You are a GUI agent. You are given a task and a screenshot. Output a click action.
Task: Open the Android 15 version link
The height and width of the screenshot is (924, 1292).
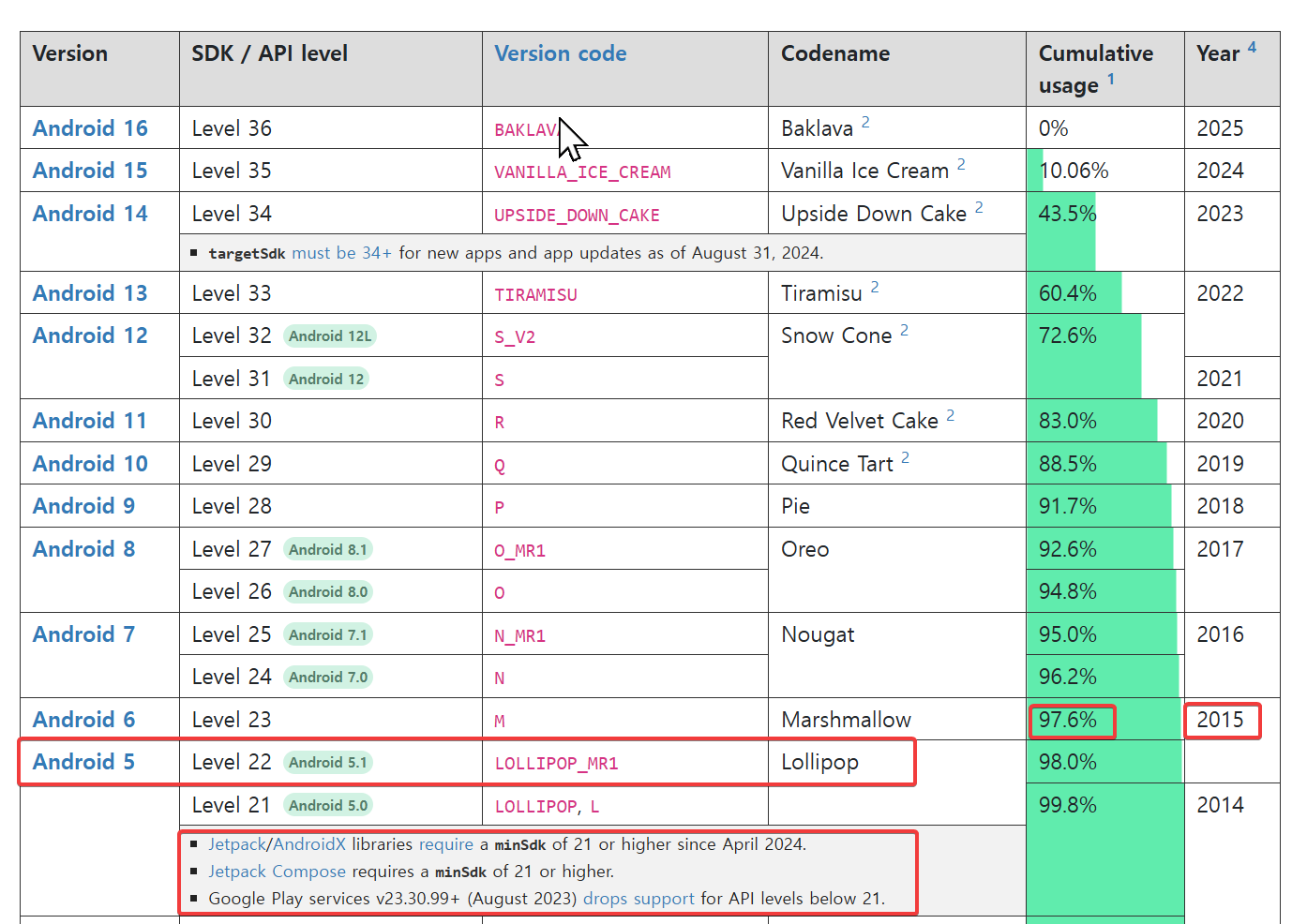[90, 171]
